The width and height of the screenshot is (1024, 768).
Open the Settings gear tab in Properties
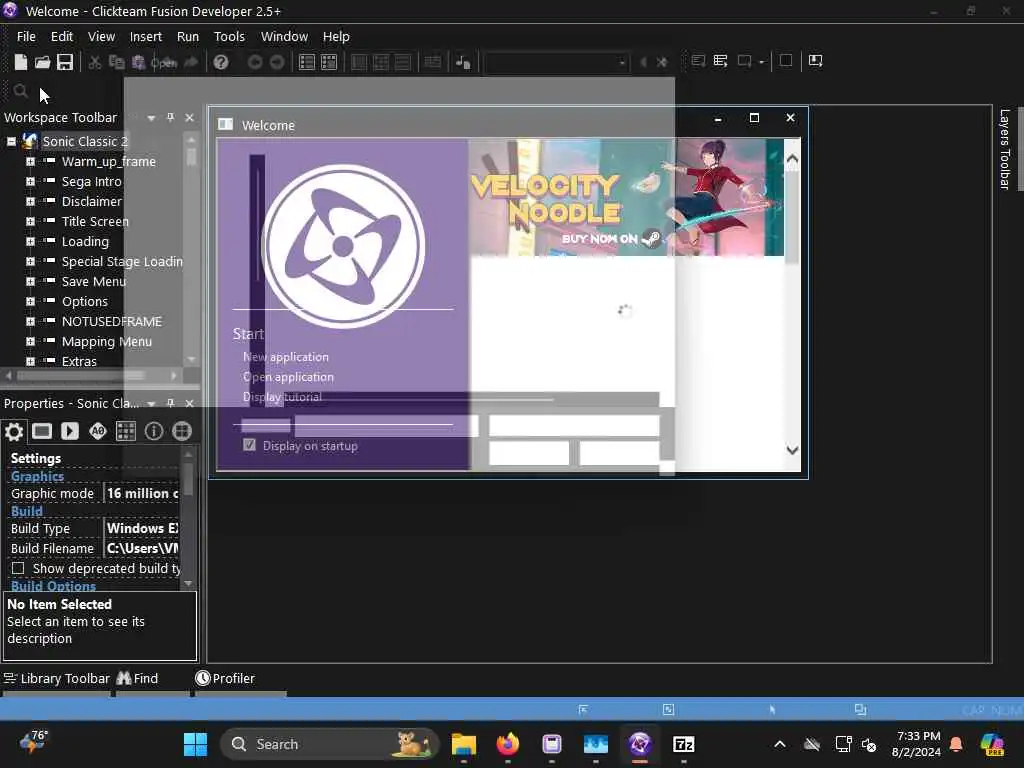pyautogui.click(x=14, y=432)
